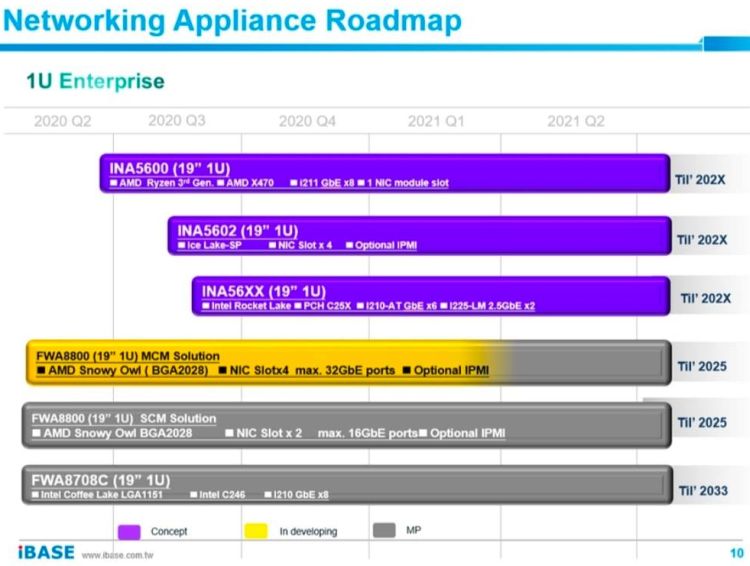Click Til' 202X beside INA56XX bar
This screenshot has height=566, width=750.
[706, 299]
